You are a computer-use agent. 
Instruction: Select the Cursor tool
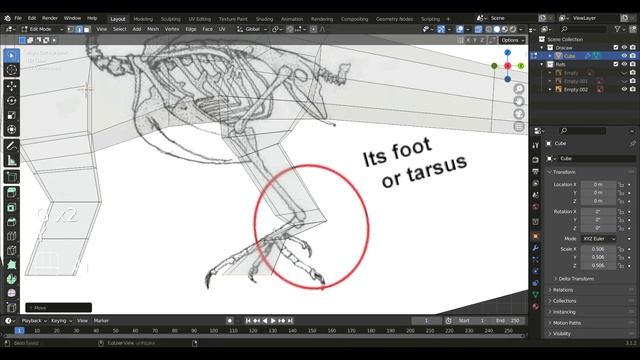pos(11,70)
